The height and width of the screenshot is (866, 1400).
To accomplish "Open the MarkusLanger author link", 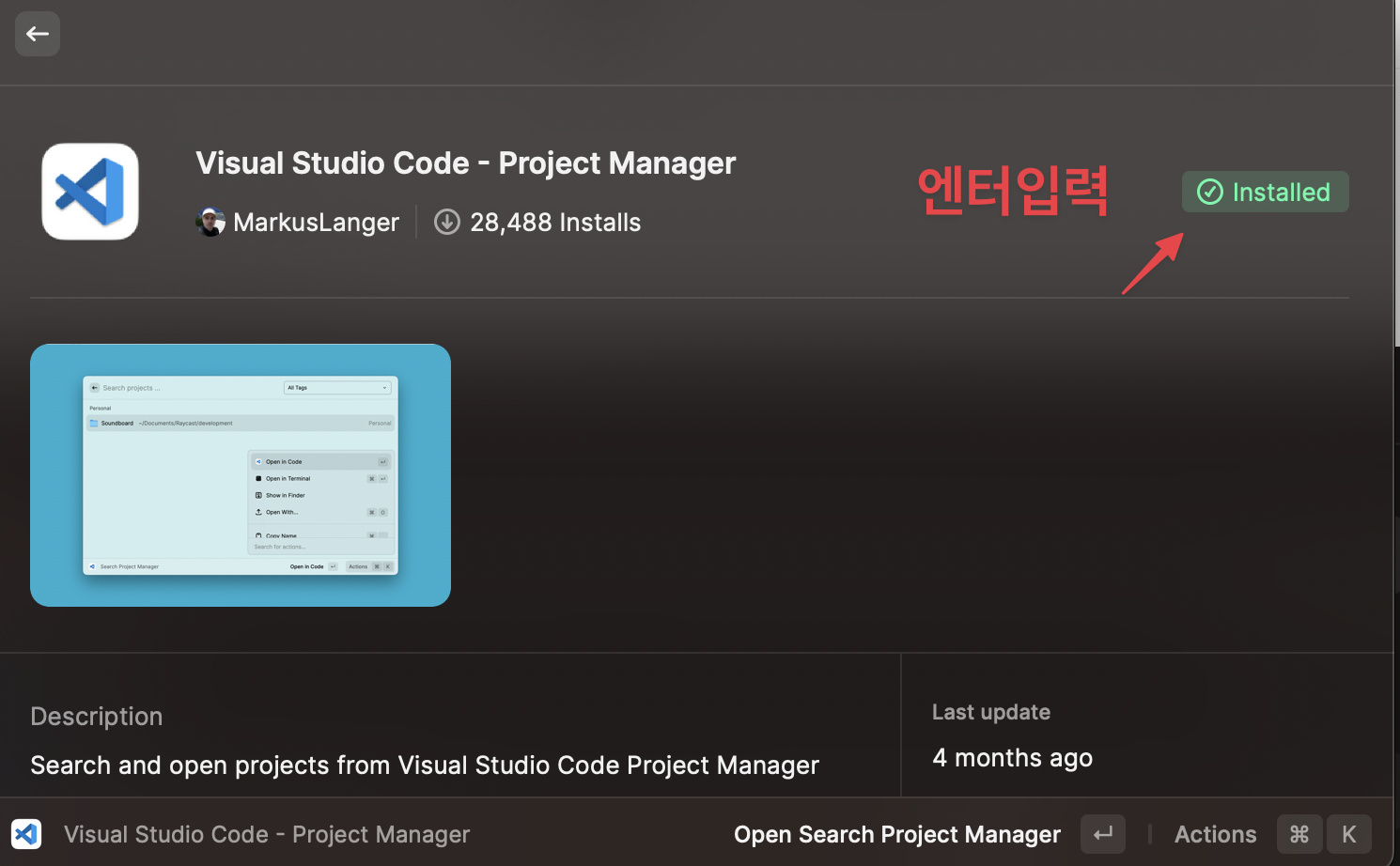I will tap(316, 223).
